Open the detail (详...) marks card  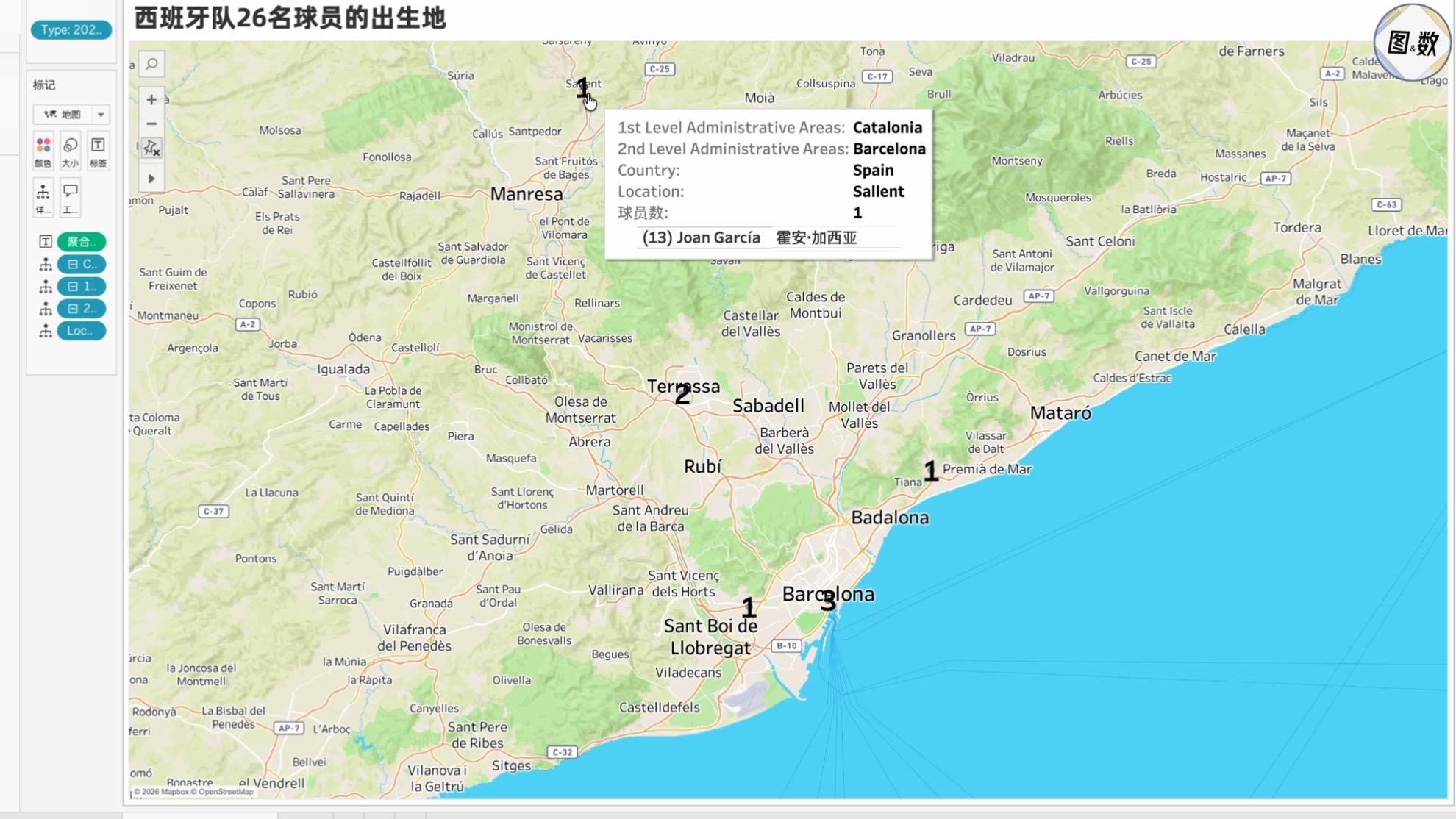(43, 199)
